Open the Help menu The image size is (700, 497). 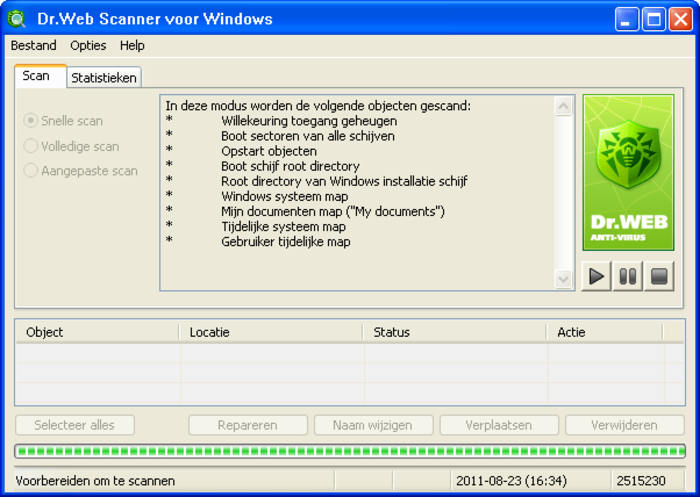pyautogui.click(x=132, y=46)
